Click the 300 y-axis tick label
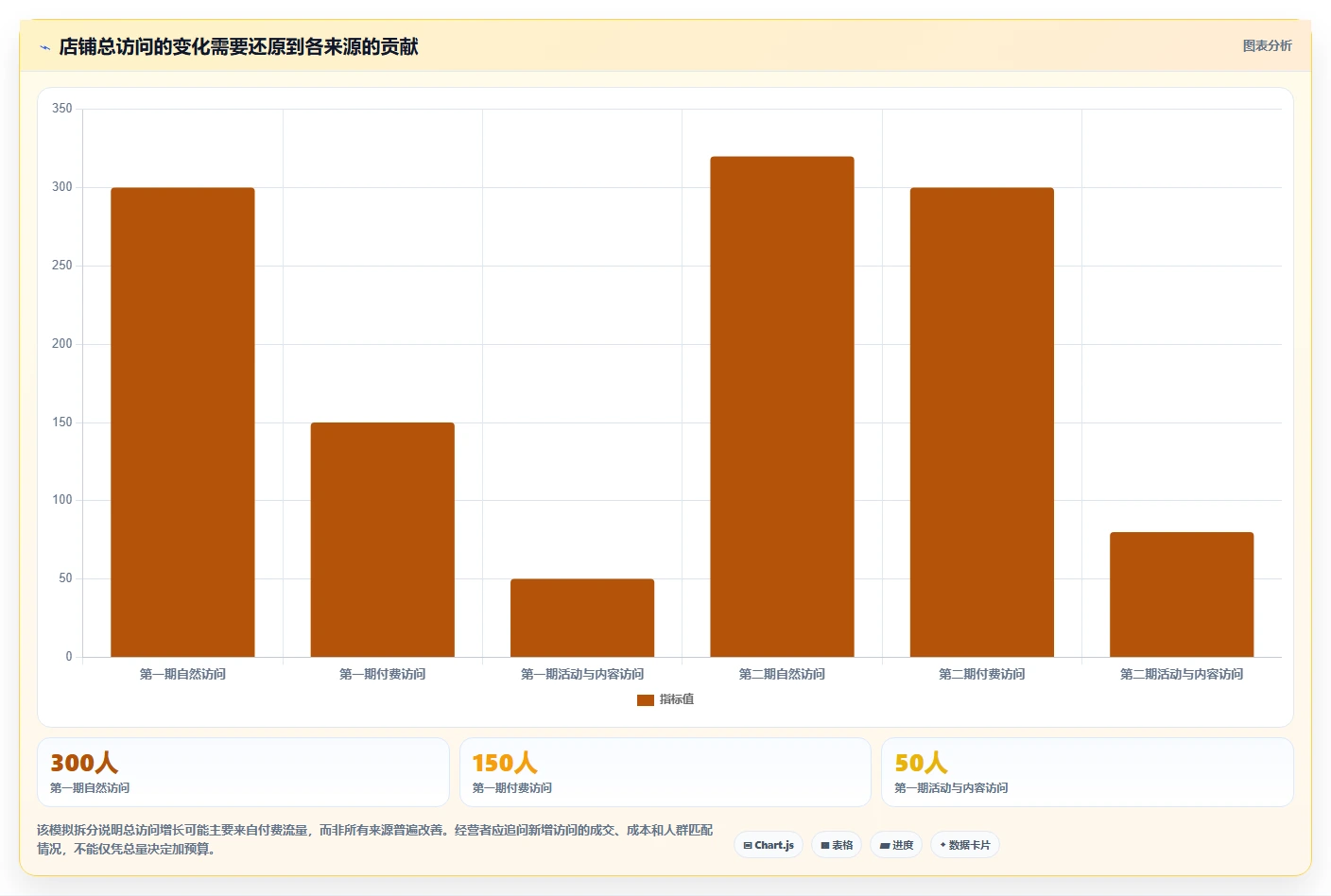The width and height of the screenshot is (1331, 896). (x=62, y=187)
